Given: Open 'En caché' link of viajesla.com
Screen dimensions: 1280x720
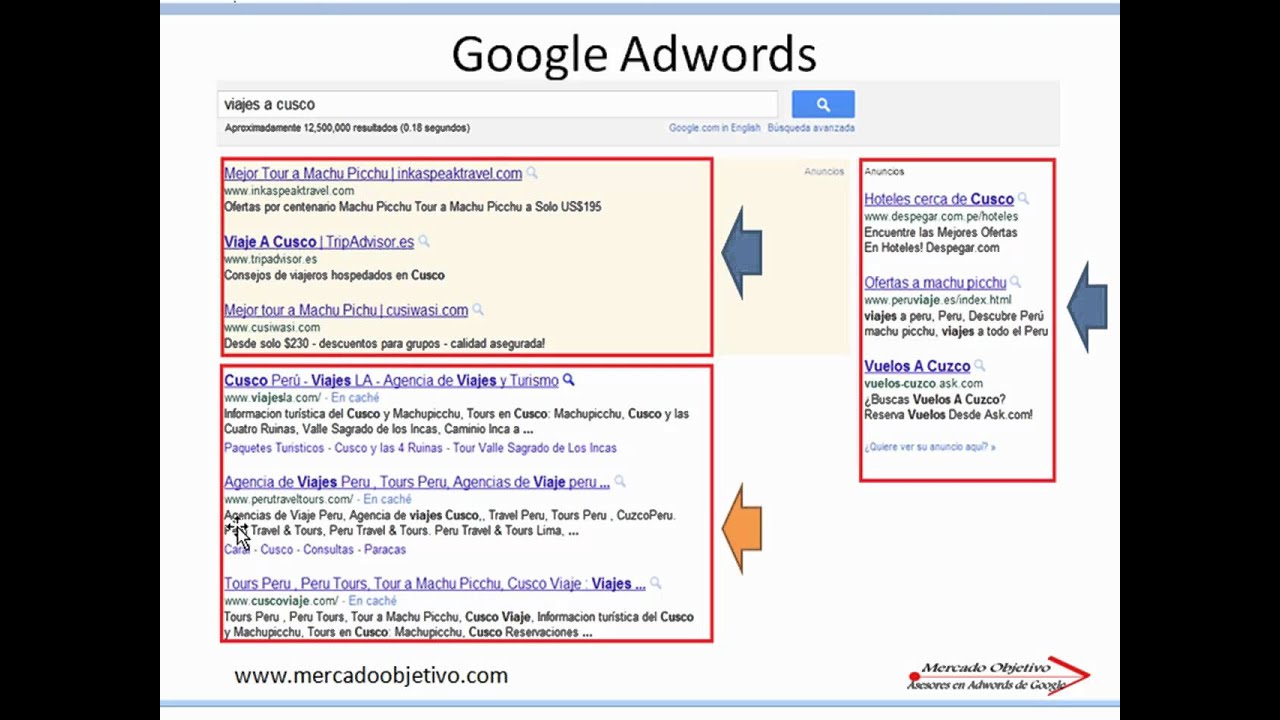Looking at the screenshot, I should [355, 398].
